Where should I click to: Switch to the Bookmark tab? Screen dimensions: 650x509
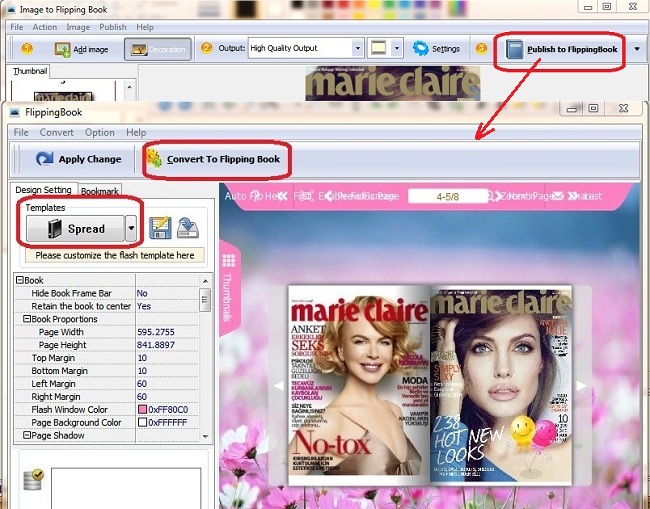[99, 191]
